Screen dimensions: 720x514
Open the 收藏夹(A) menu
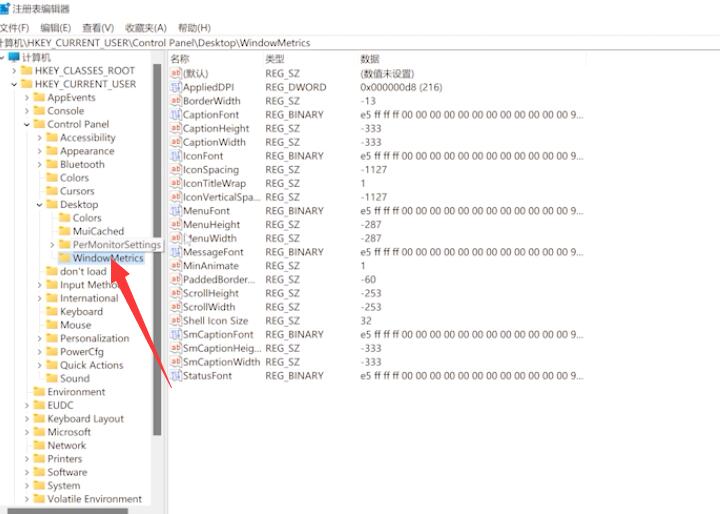point(146,28)
